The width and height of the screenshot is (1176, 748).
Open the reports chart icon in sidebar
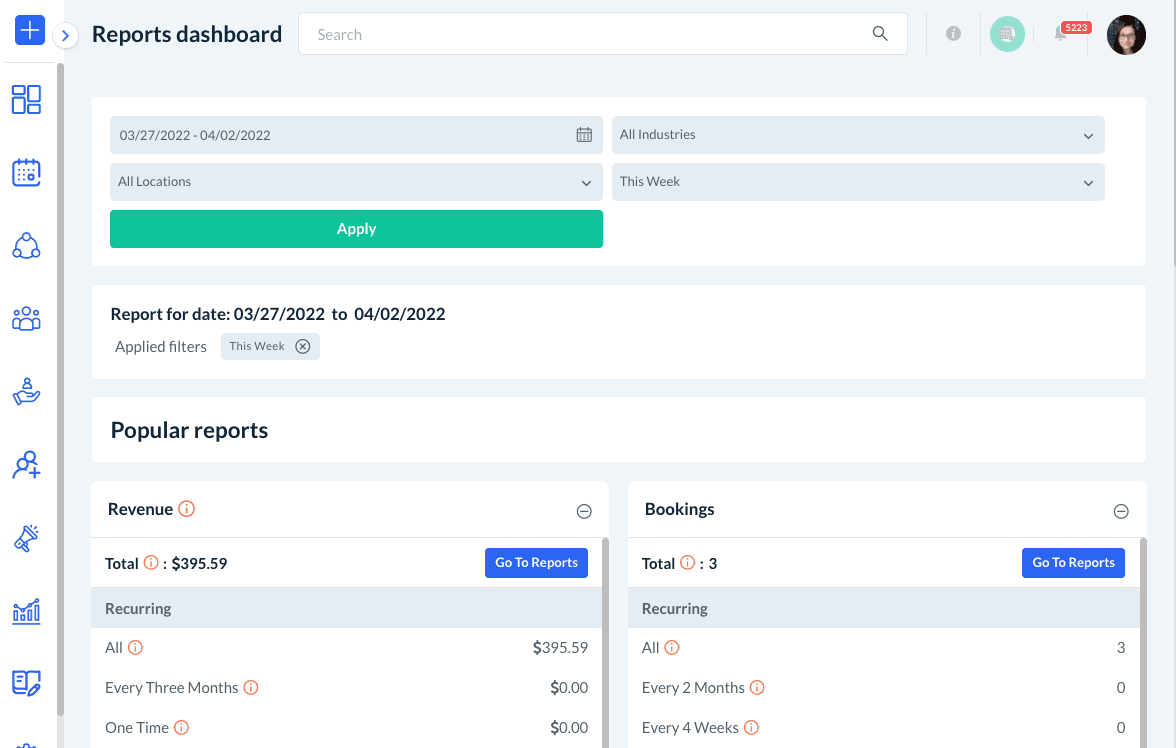26,611
